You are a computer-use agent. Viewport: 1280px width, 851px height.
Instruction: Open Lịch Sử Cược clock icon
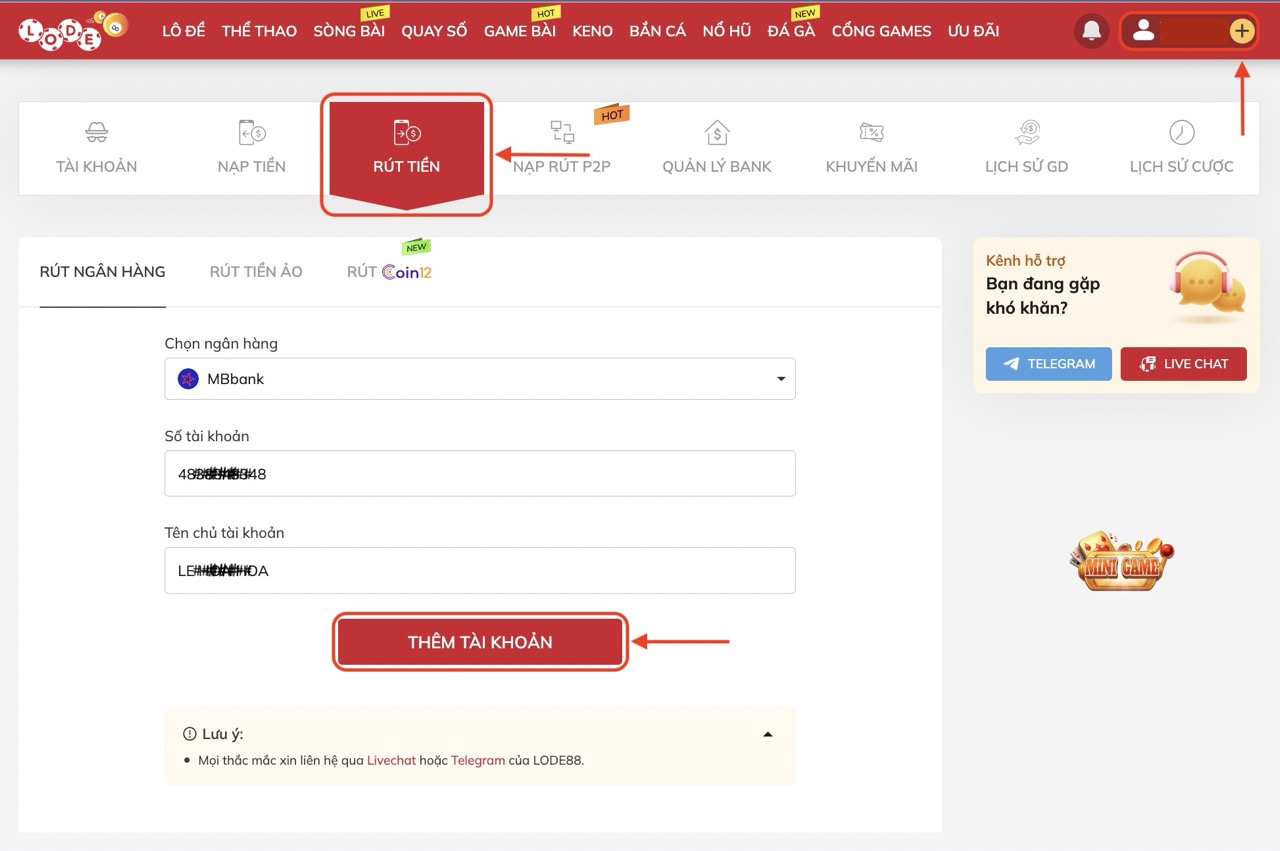pos(1181,132)
